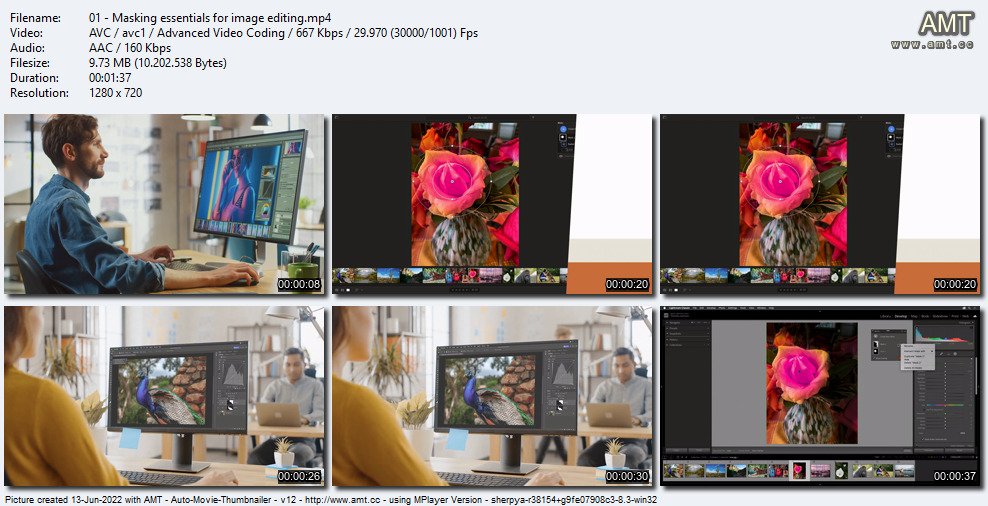The image size is (988, 506).
Task: Click the filename text '01 - Masking essentials for image editing.mp4'
Action: coord(210,18)
